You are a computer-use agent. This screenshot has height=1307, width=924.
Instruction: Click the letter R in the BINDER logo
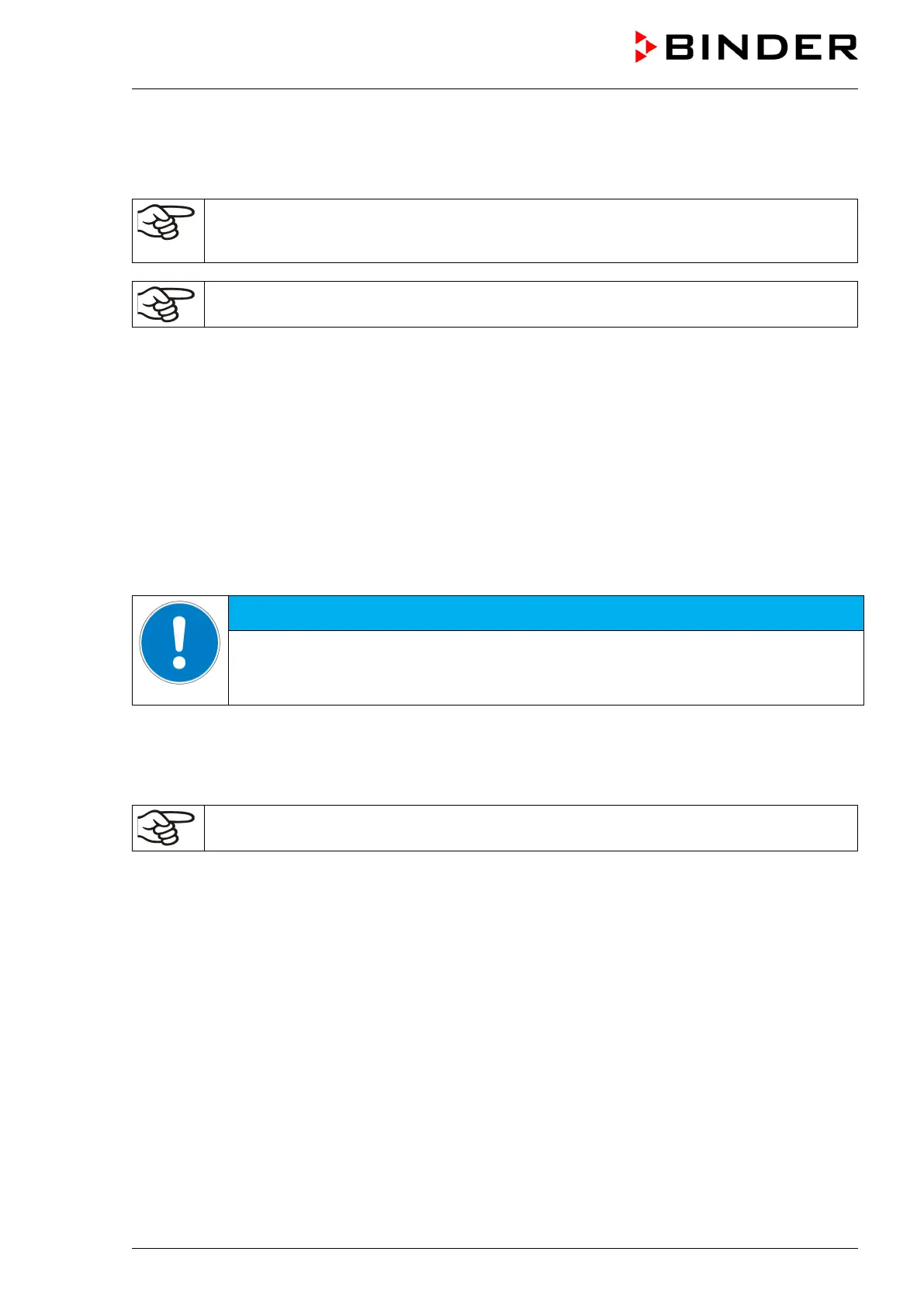tap(840, 47)
